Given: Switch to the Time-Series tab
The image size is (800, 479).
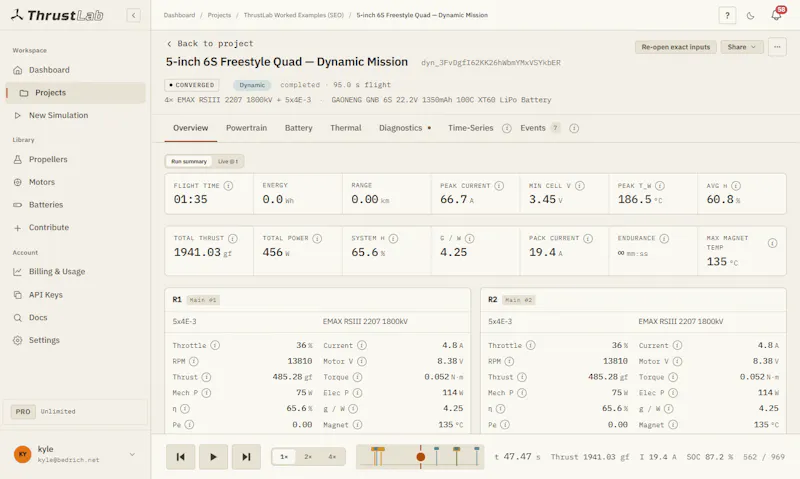Looking at the screenshot, I should [470, 128].
